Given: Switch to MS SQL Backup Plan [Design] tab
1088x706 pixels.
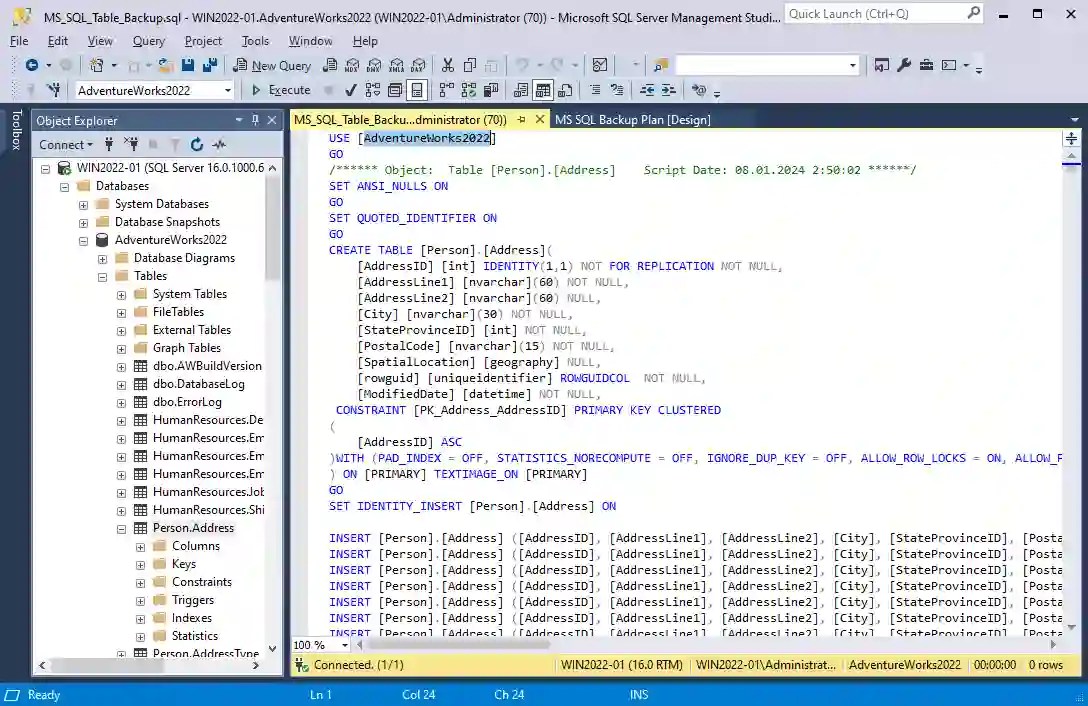Looking at the screenshot, I should [632, 119].
